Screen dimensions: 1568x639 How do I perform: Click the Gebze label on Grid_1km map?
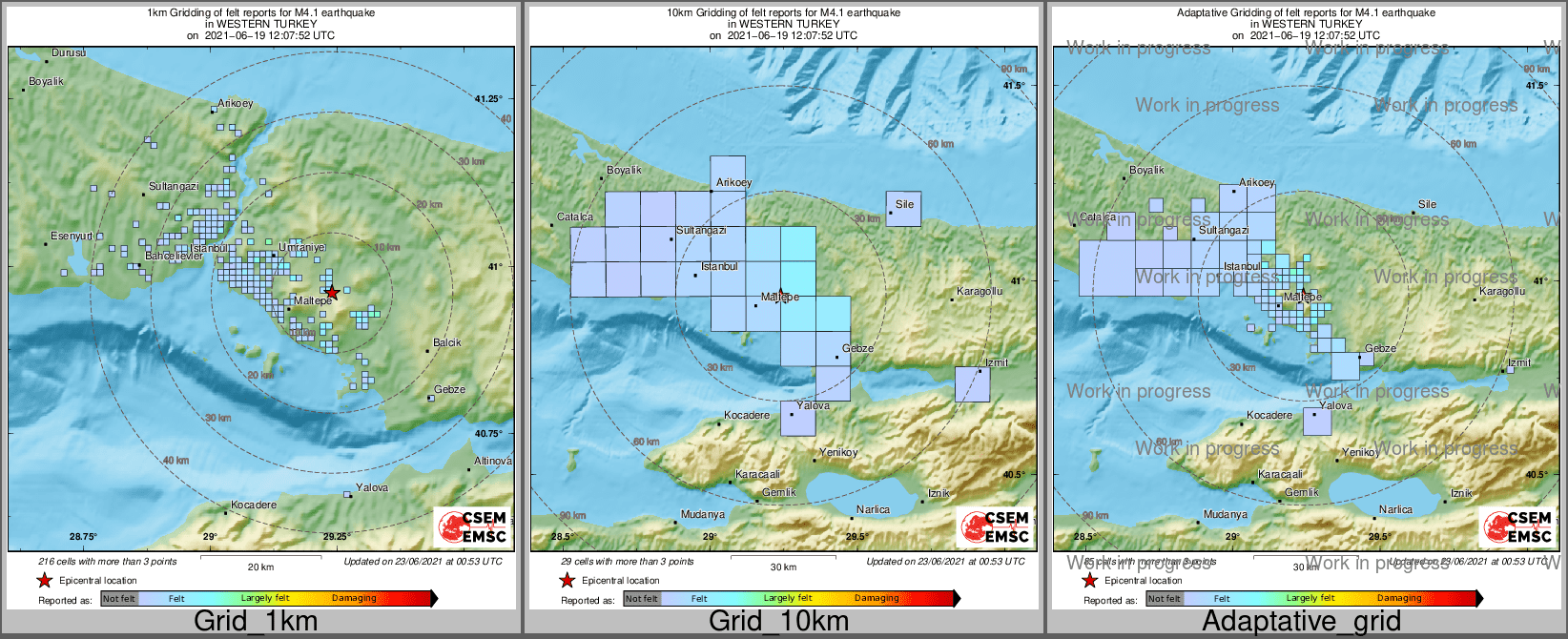pos(449,389)
